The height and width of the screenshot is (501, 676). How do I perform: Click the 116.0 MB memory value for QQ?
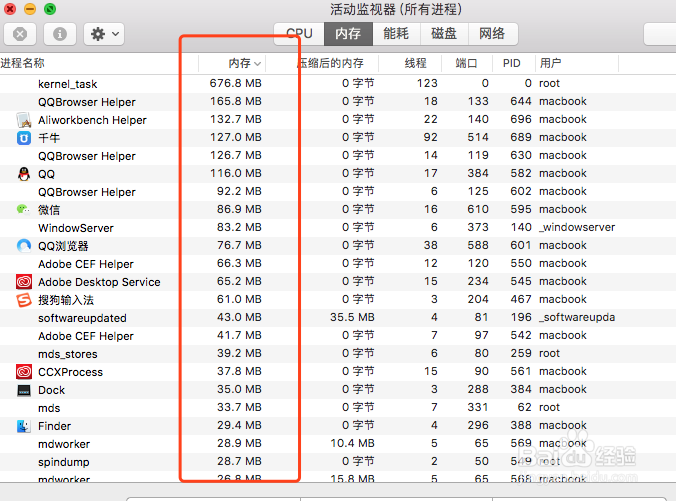point(236,173)
